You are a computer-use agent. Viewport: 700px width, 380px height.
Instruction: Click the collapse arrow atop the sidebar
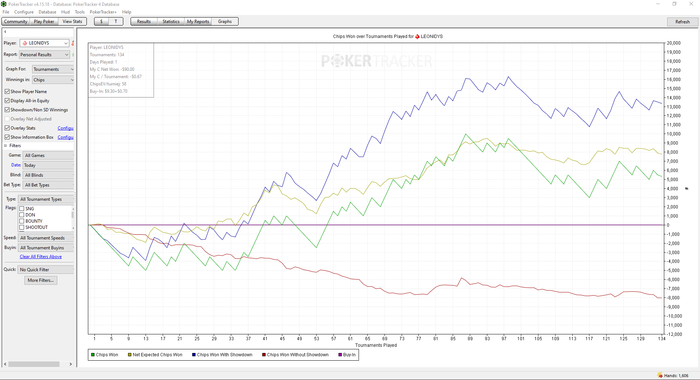pyautogui.click(x=5, y=32)
